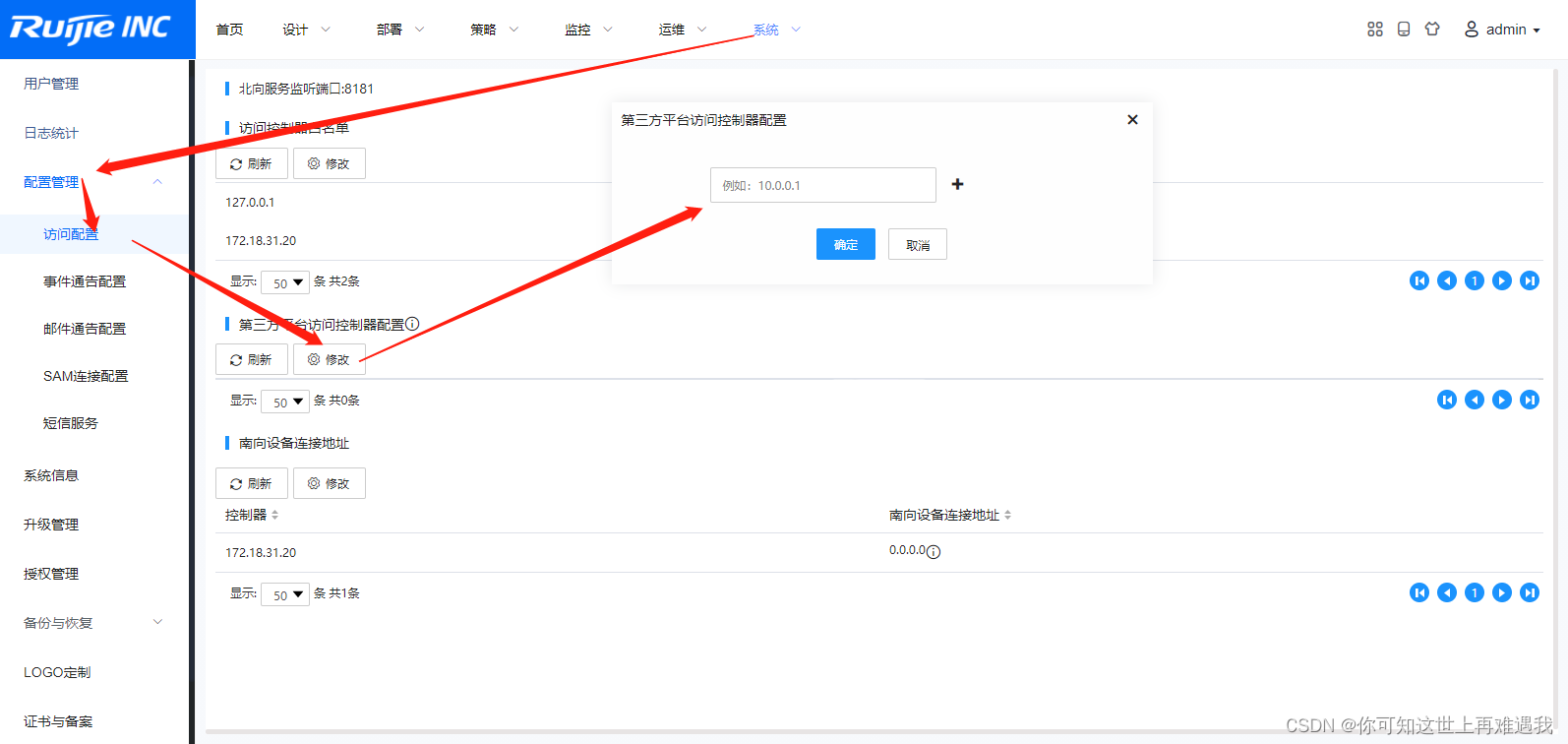Viewport: 1568px width, 744px height.
Task: Open the apps grid icon in header
Action: (x=1375, y=30)
